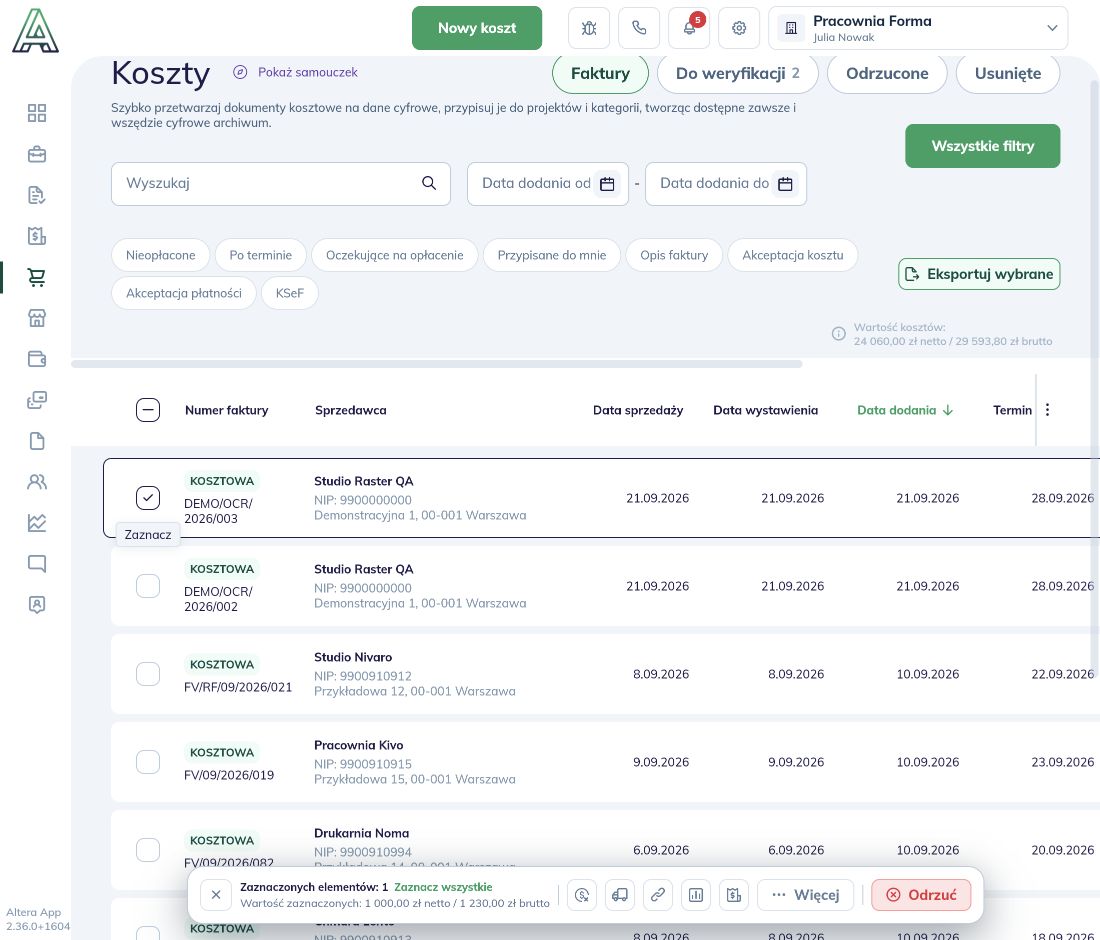Open Wszystkie filtry

982,146
